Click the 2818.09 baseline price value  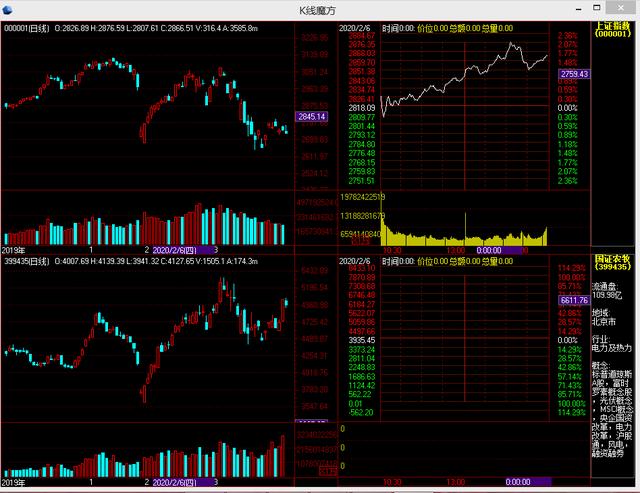click(362, 108)
